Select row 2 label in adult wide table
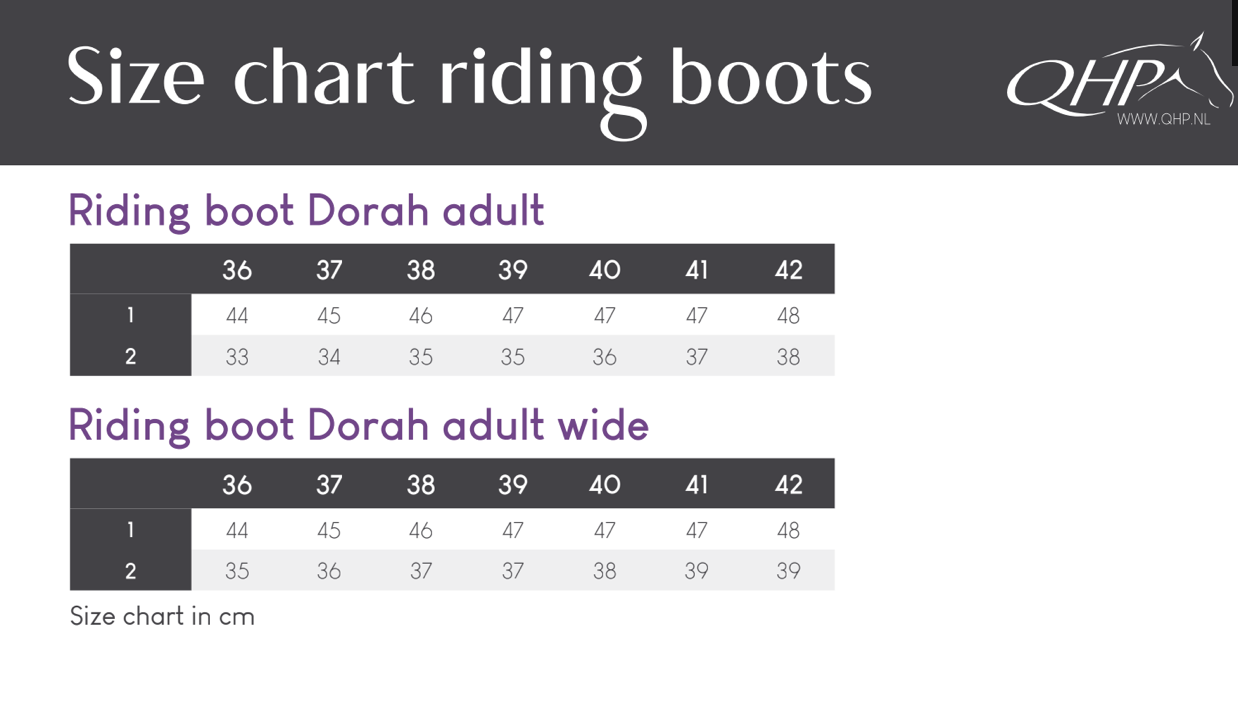 (130, 571)
